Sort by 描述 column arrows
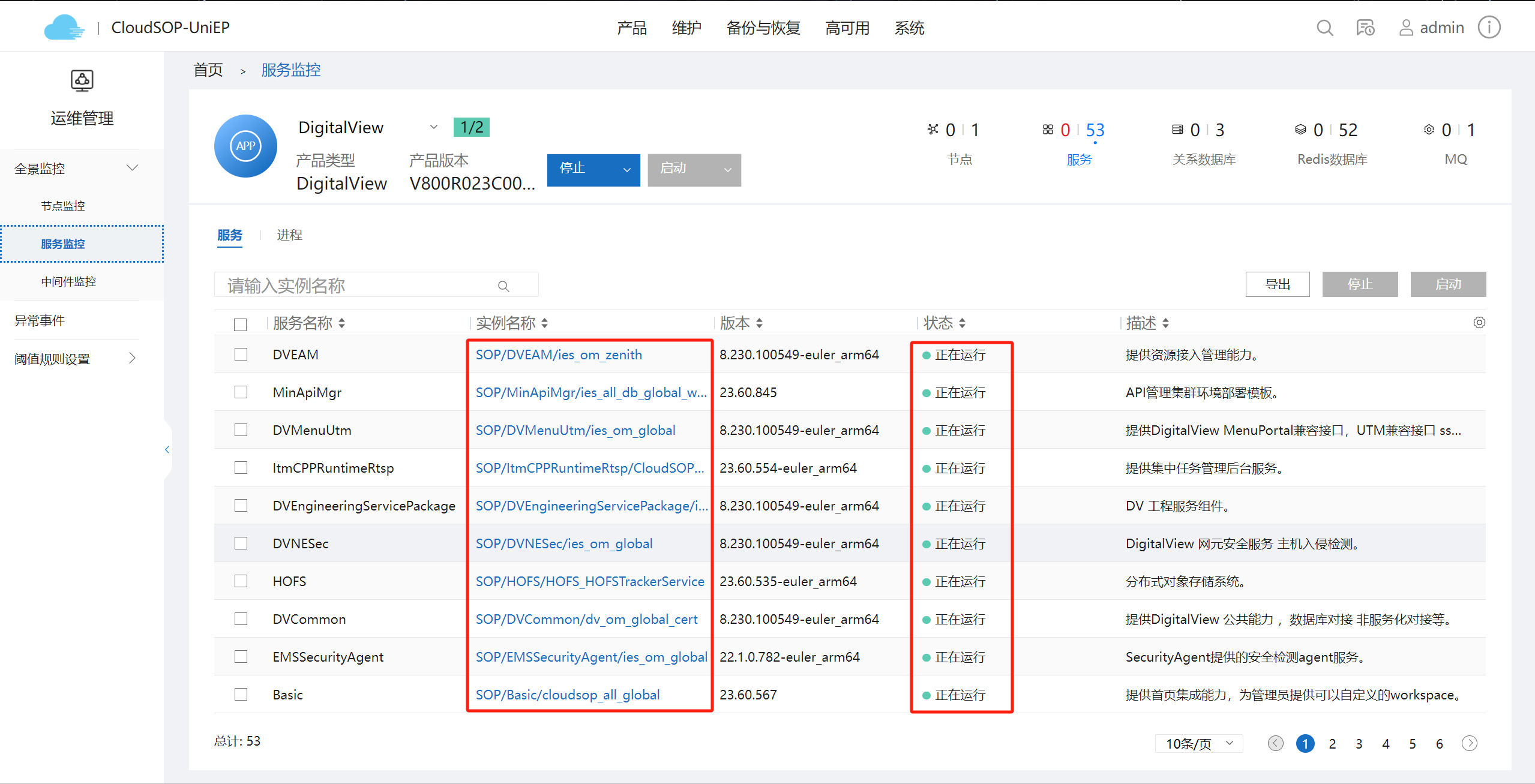Screen dimensions: 1535x784 point(1165,323)
